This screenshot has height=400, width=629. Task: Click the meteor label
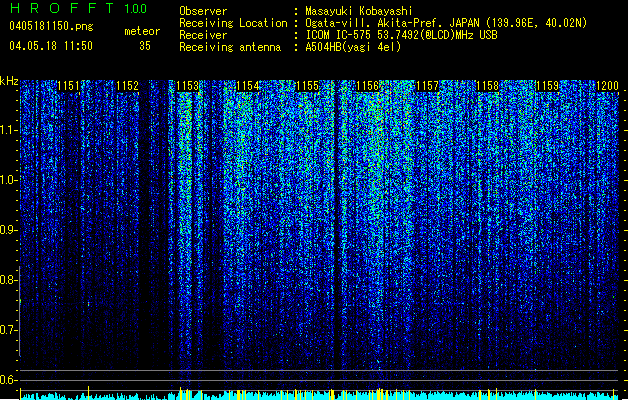142,31
